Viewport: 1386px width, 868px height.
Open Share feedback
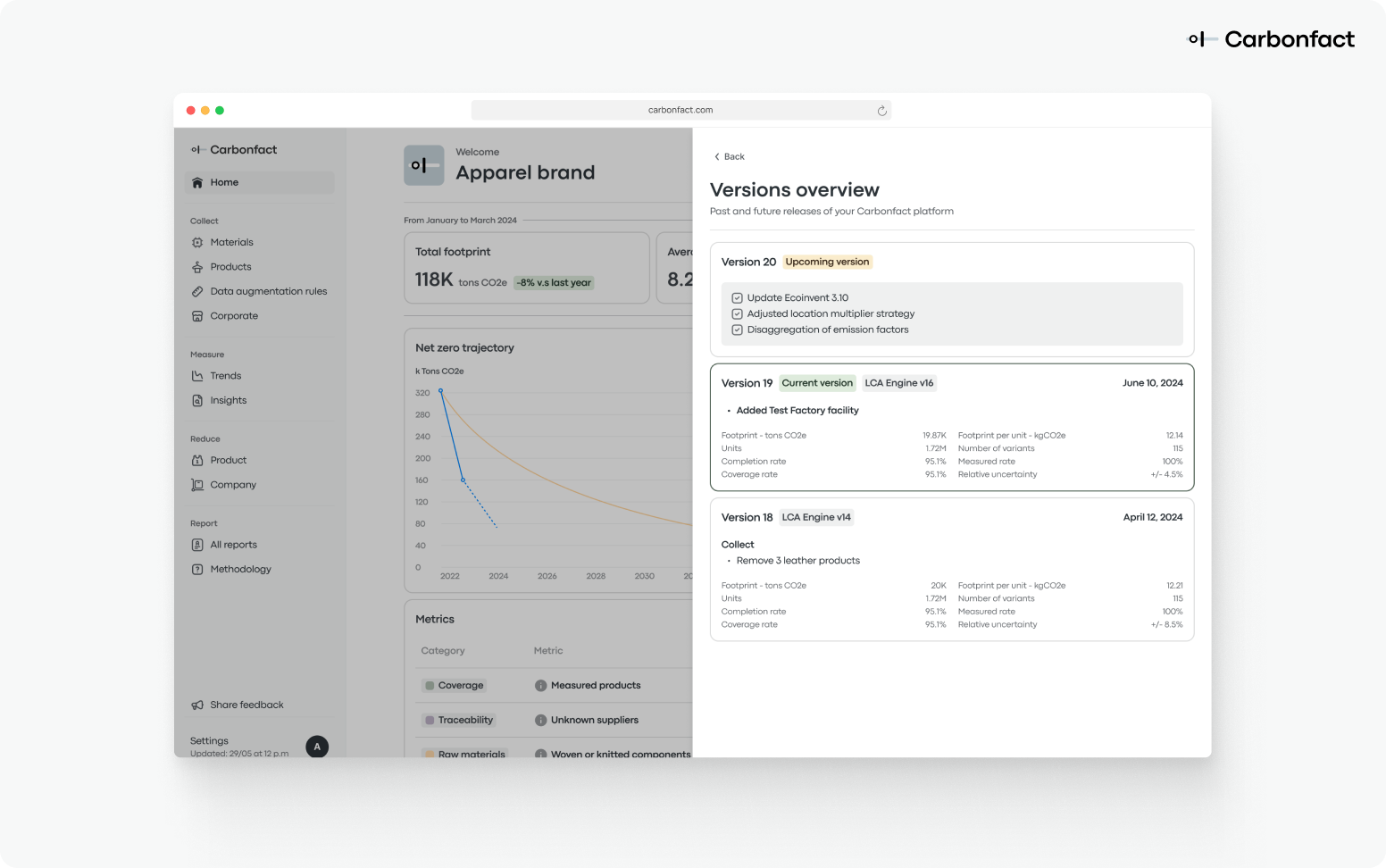coord(246,705)
